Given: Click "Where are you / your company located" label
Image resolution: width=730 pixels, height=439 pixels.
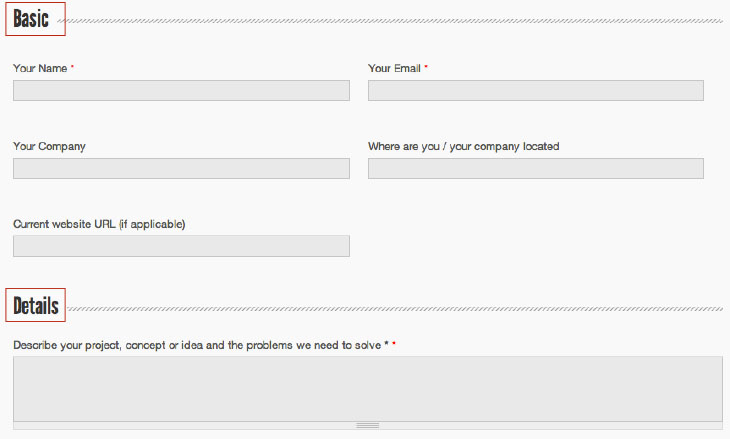Looking at the screenshot, I should pos(463,146).
